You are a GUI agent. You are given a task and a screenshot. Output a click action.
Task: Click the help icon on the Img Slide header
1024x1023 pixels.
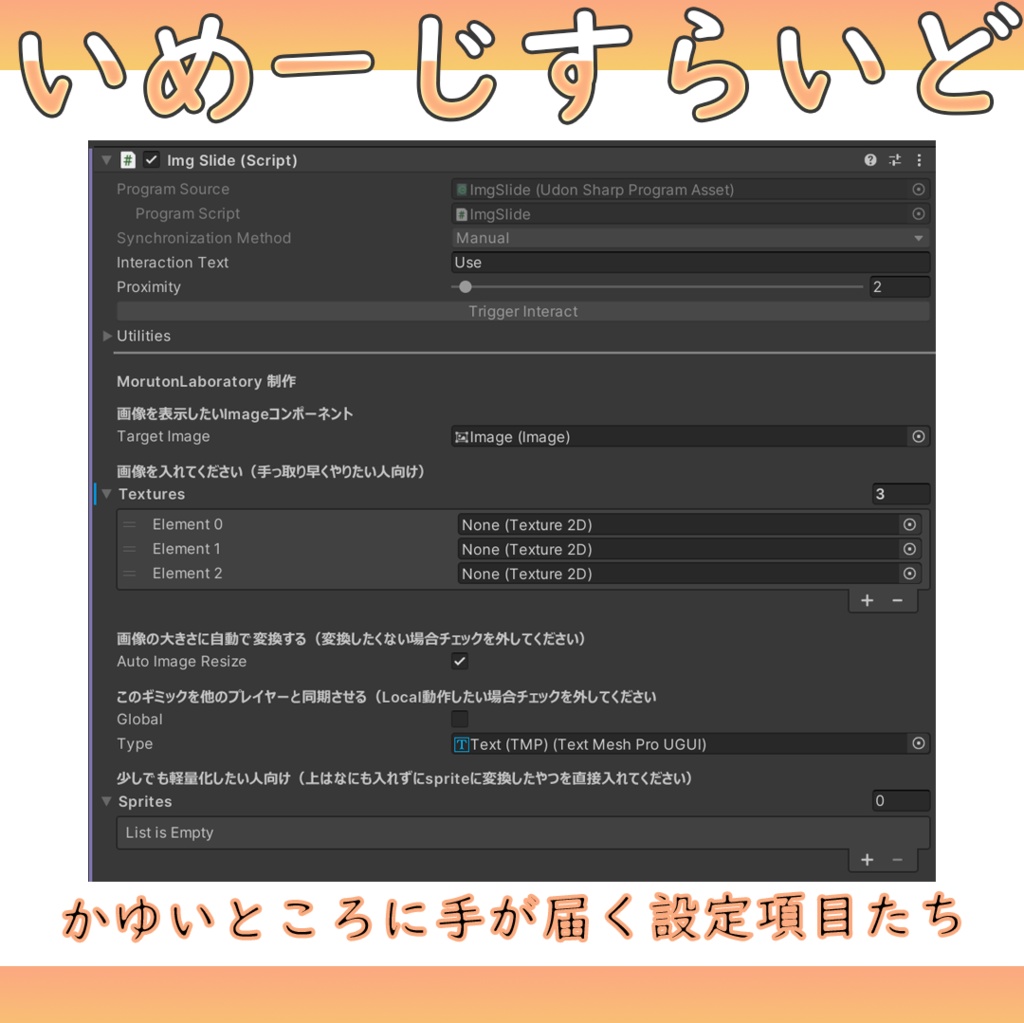869,160
